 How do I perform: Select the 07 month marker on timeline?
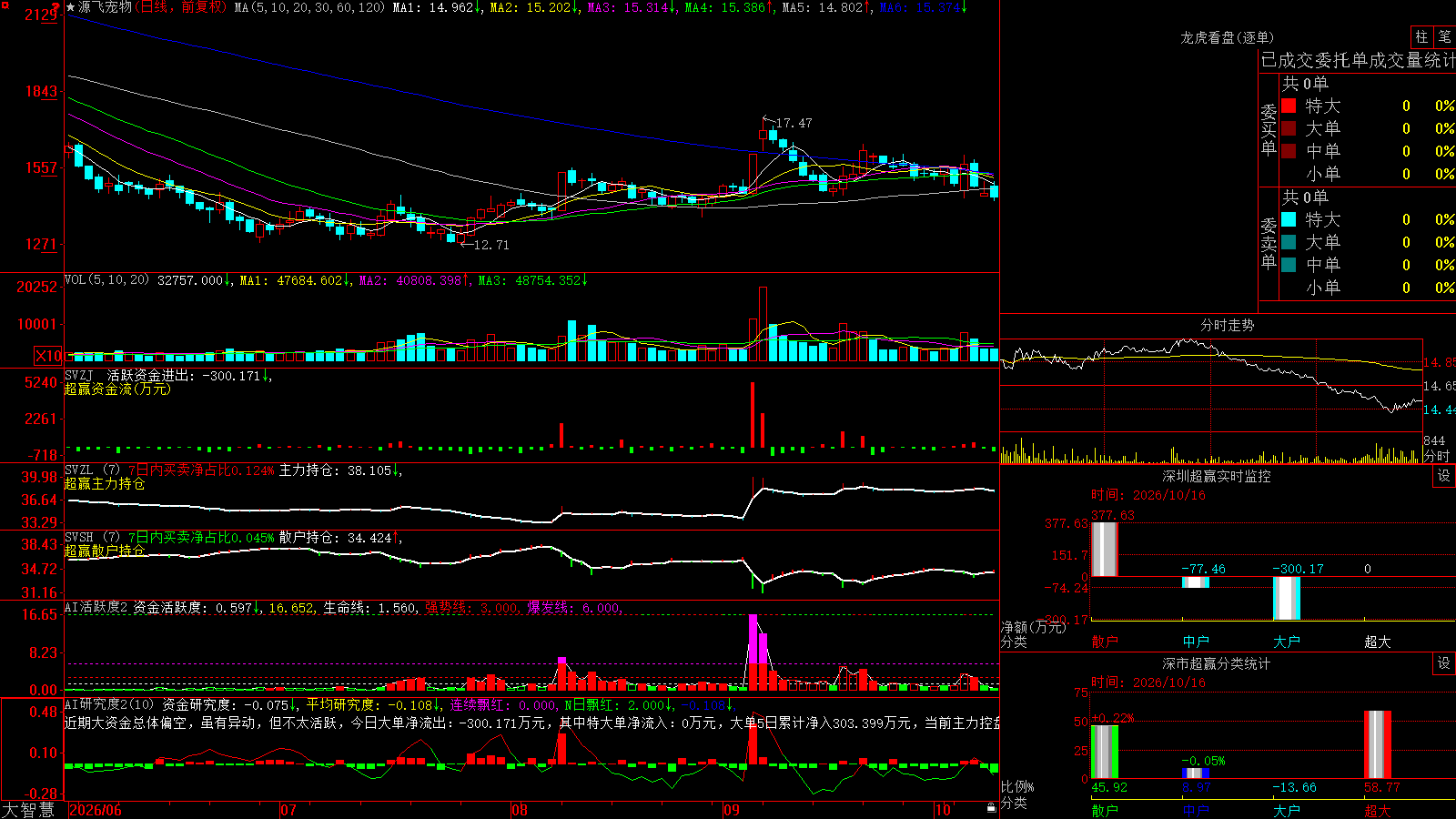click(x=288, y=810)
